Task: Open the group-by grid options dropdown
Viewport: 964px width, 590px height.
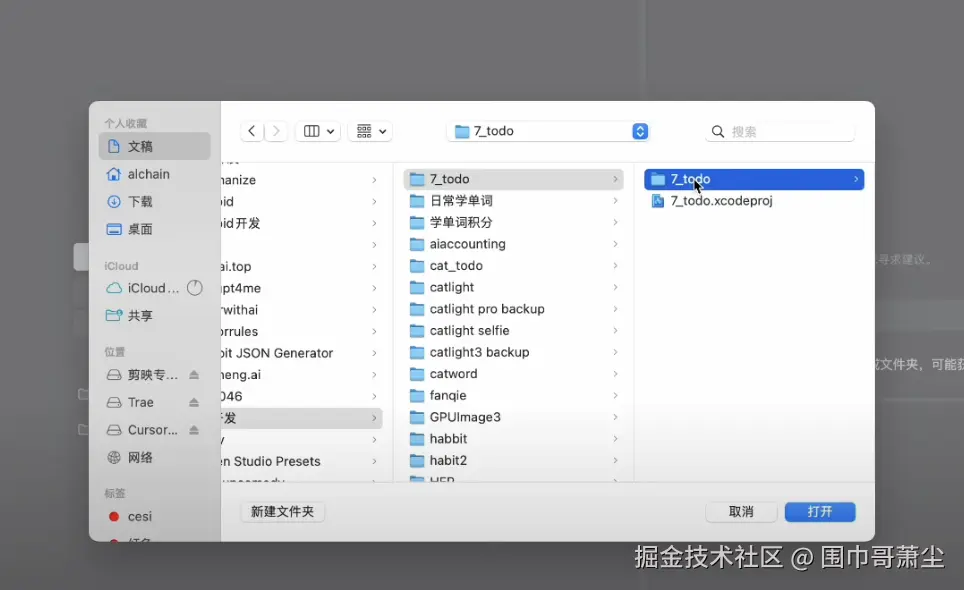Action: pyautogui.click(x=371, y=131)
